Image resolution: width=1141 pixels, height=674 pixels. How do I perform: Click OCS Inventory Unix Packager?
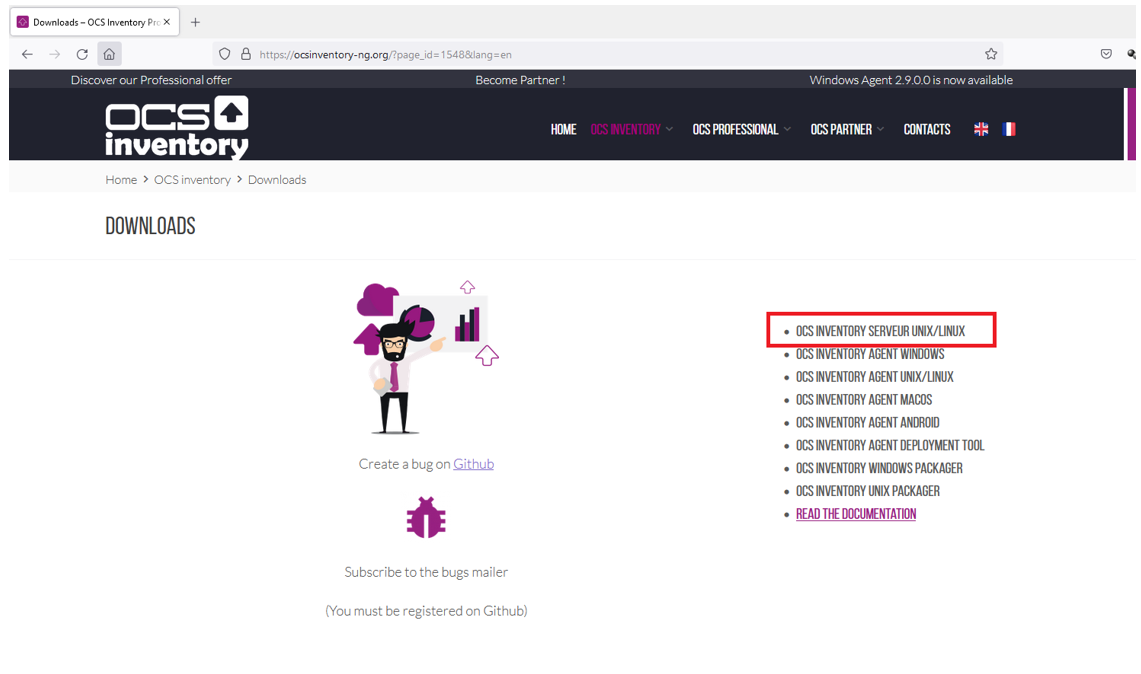[x=867, y=491]
